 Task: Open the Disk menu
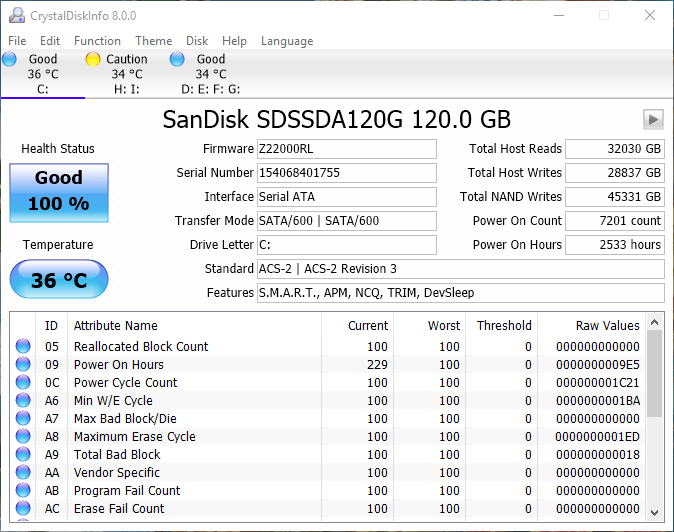(197, 41)
